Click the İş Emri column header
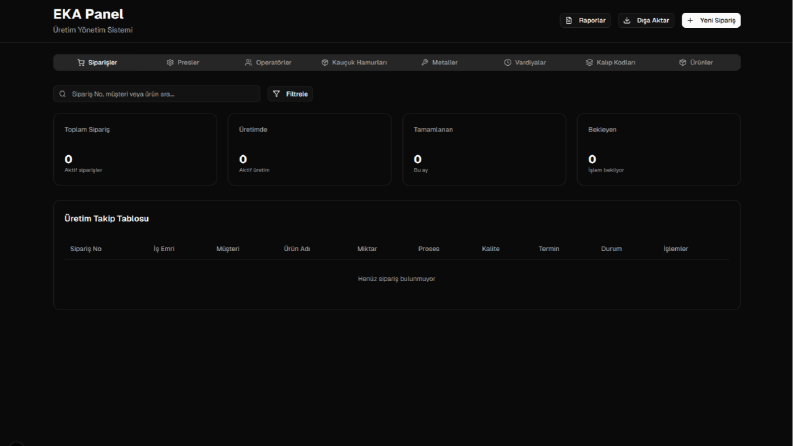Screen dimensions: 793x446 (164, 249)
